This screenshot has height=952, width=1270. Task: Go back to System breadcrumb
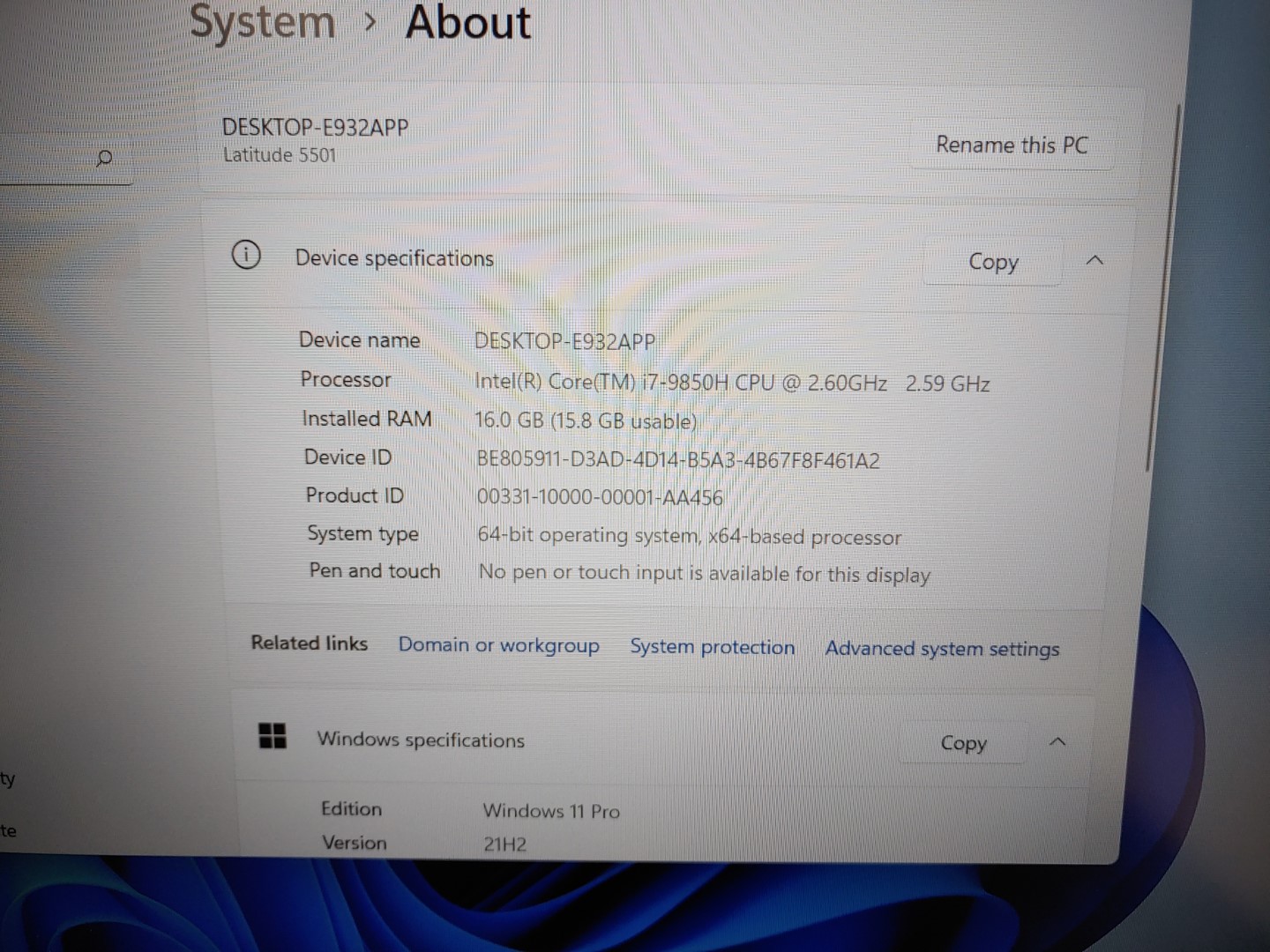[263, 22]
